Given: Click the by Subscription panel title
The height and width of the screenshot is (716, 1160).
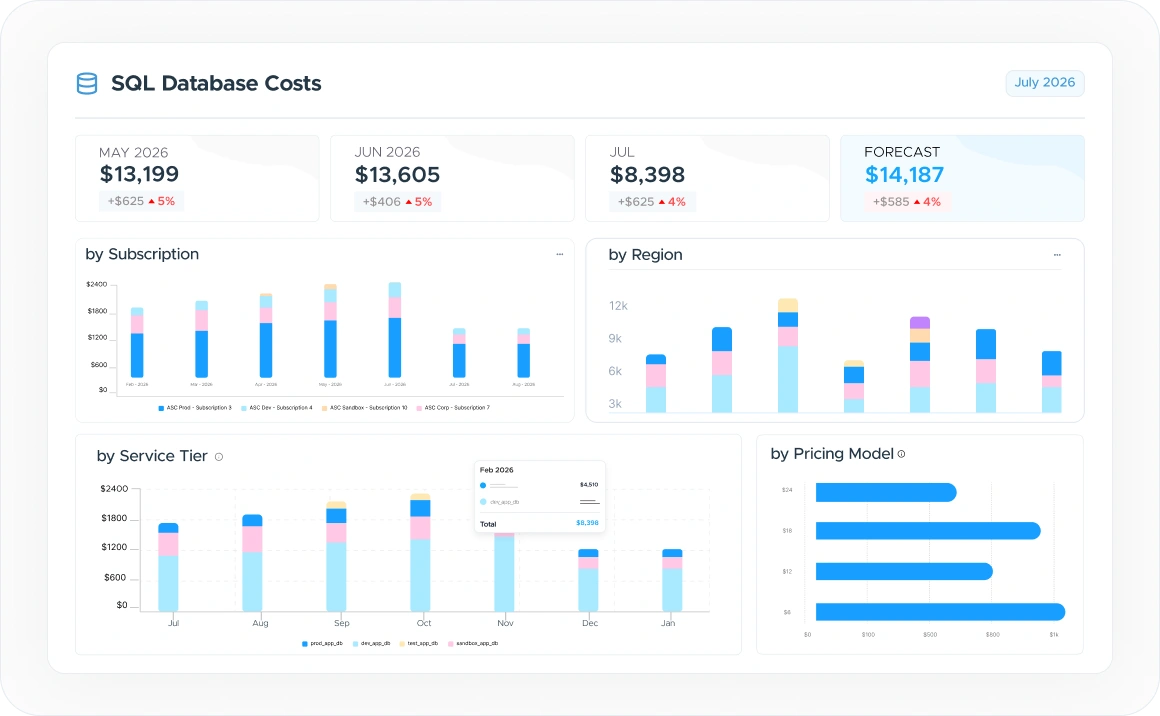Looking at the screenshot, I should tap(142, 254).
